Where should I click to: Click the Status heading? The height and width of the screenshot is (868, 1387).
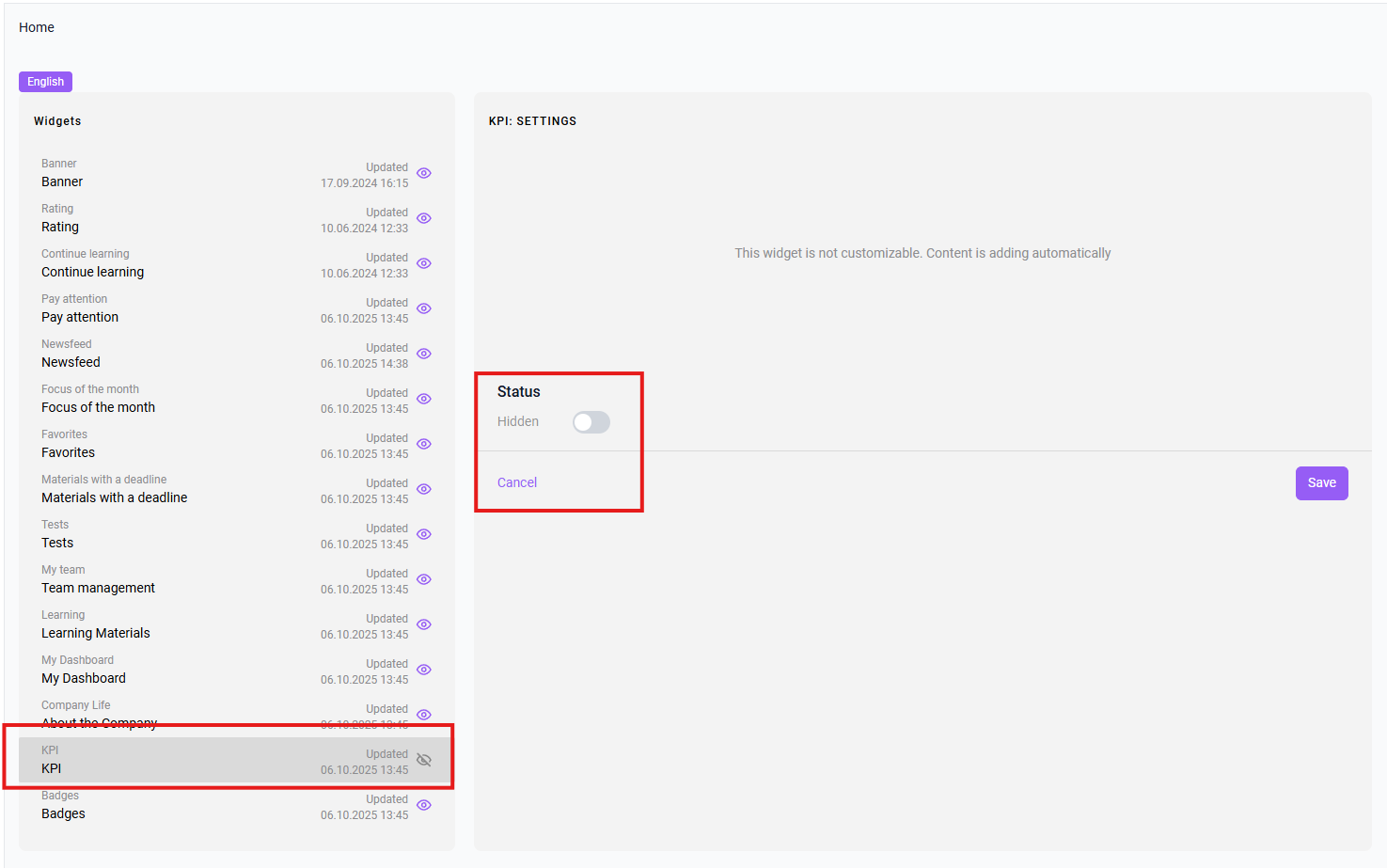click(519, 392)
